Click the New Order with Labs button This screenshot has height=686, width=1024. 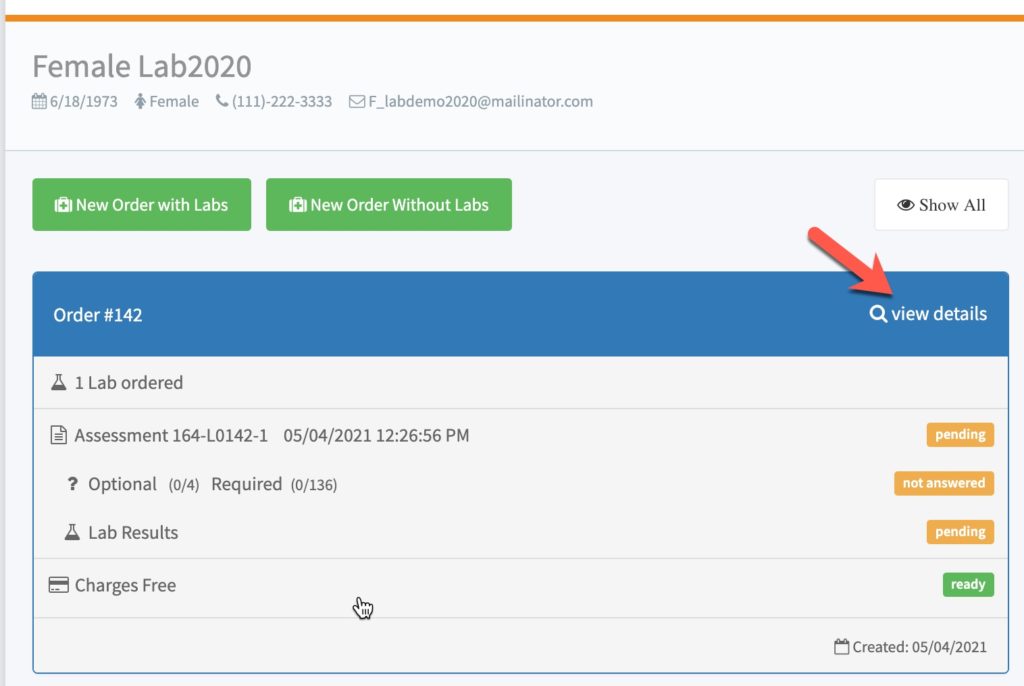coord(142,204)
